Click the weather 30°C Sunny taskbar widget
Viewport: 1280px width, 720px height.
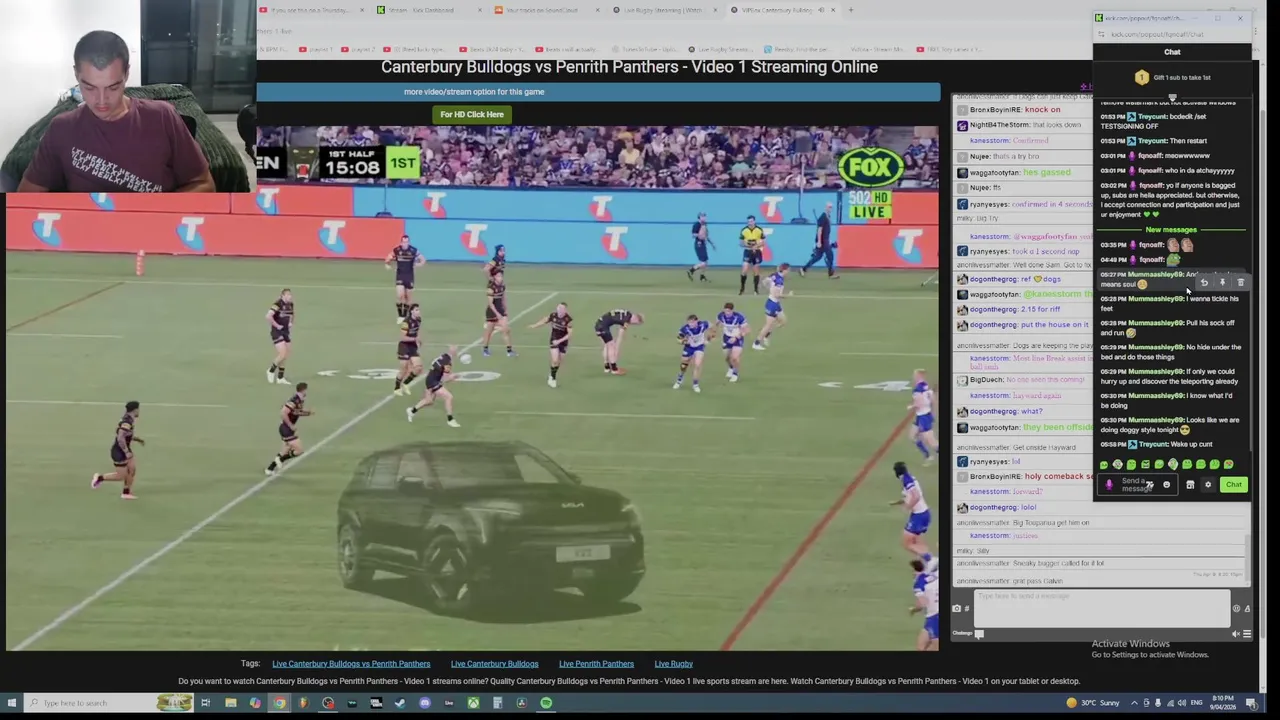[x=1095, y=703]
